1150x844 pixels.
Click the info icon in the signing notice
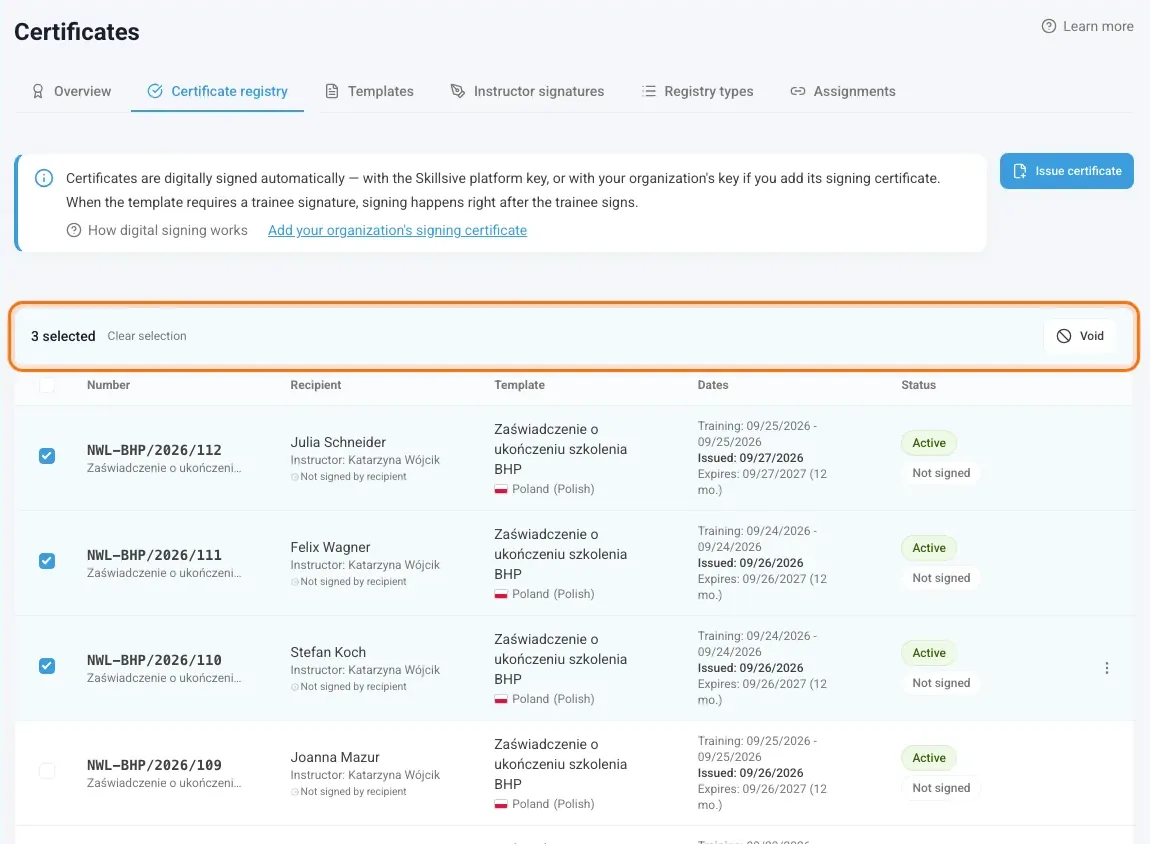point(44,178)
